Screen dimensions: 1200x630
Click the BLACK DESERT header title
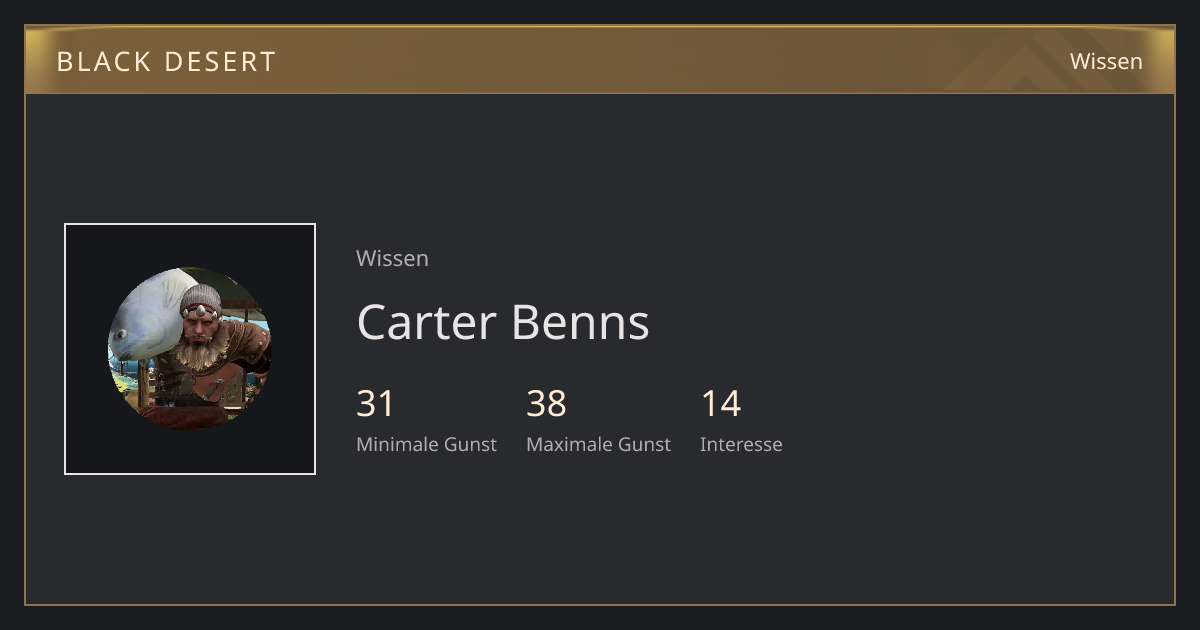pyautogui.click(x=166, y=61)
